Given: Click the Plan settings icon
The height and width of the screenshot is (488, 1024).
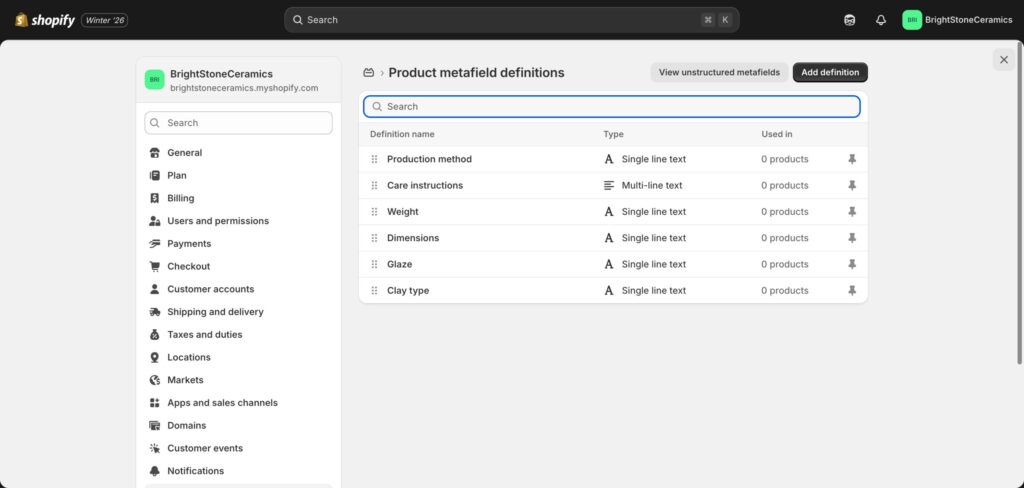Looking at the screenshot, I should [x=155, y=176].
